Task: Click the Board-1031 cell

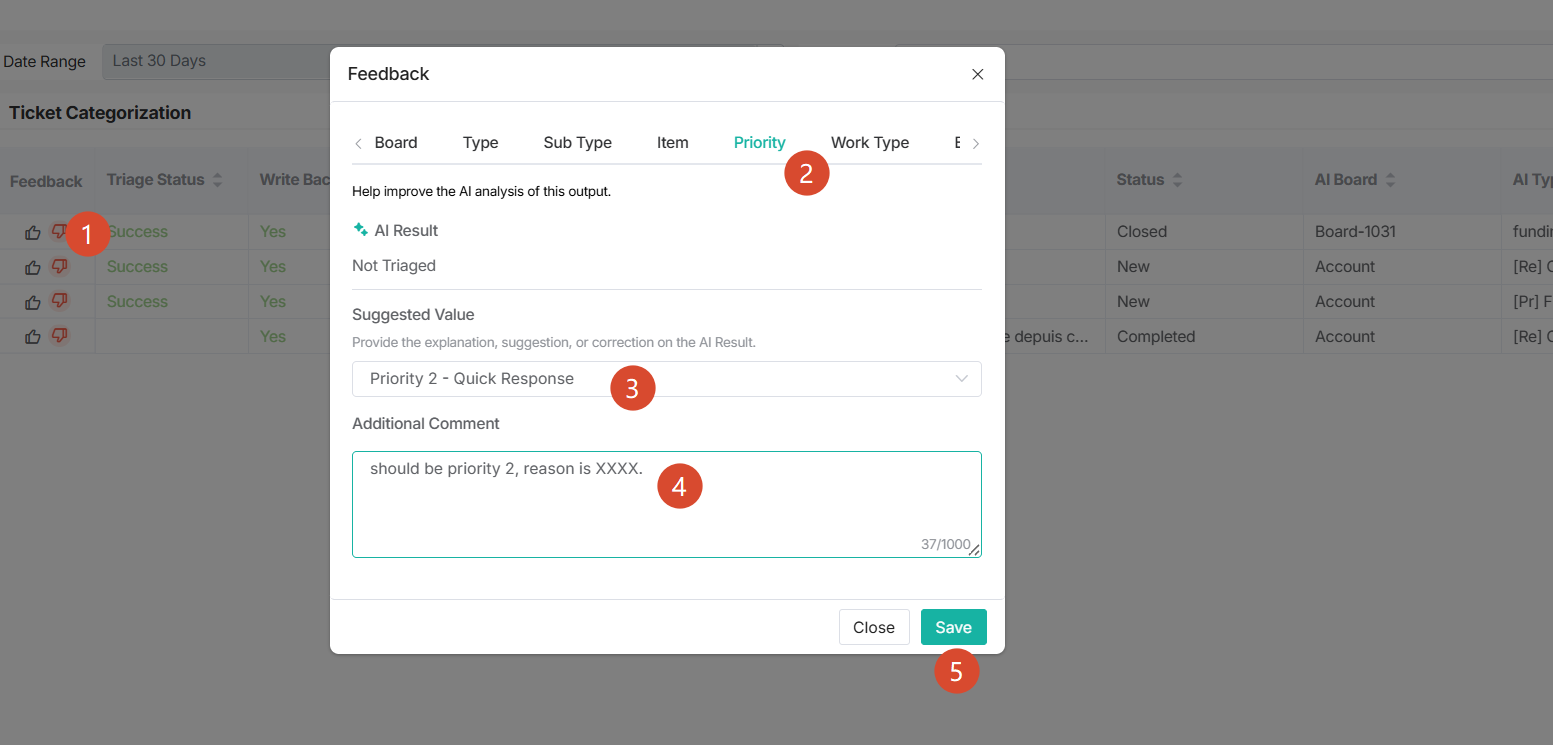Action: coord(1355,232)
